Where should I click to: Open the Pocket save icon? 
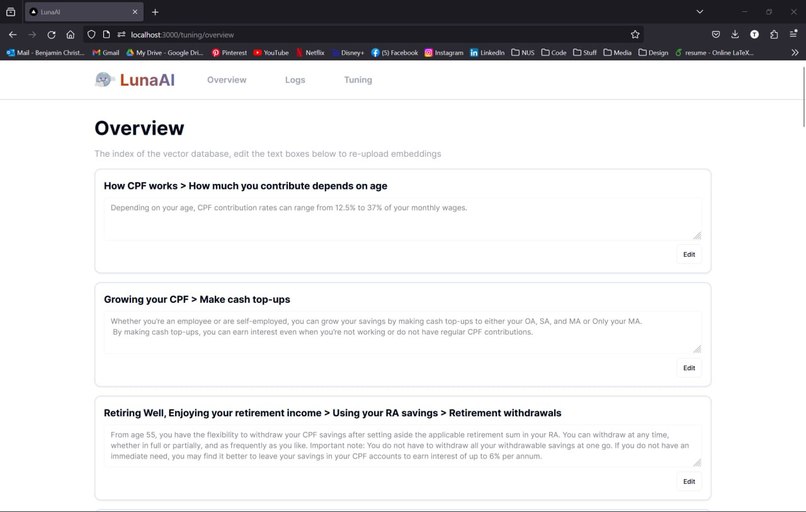[716, 34]
